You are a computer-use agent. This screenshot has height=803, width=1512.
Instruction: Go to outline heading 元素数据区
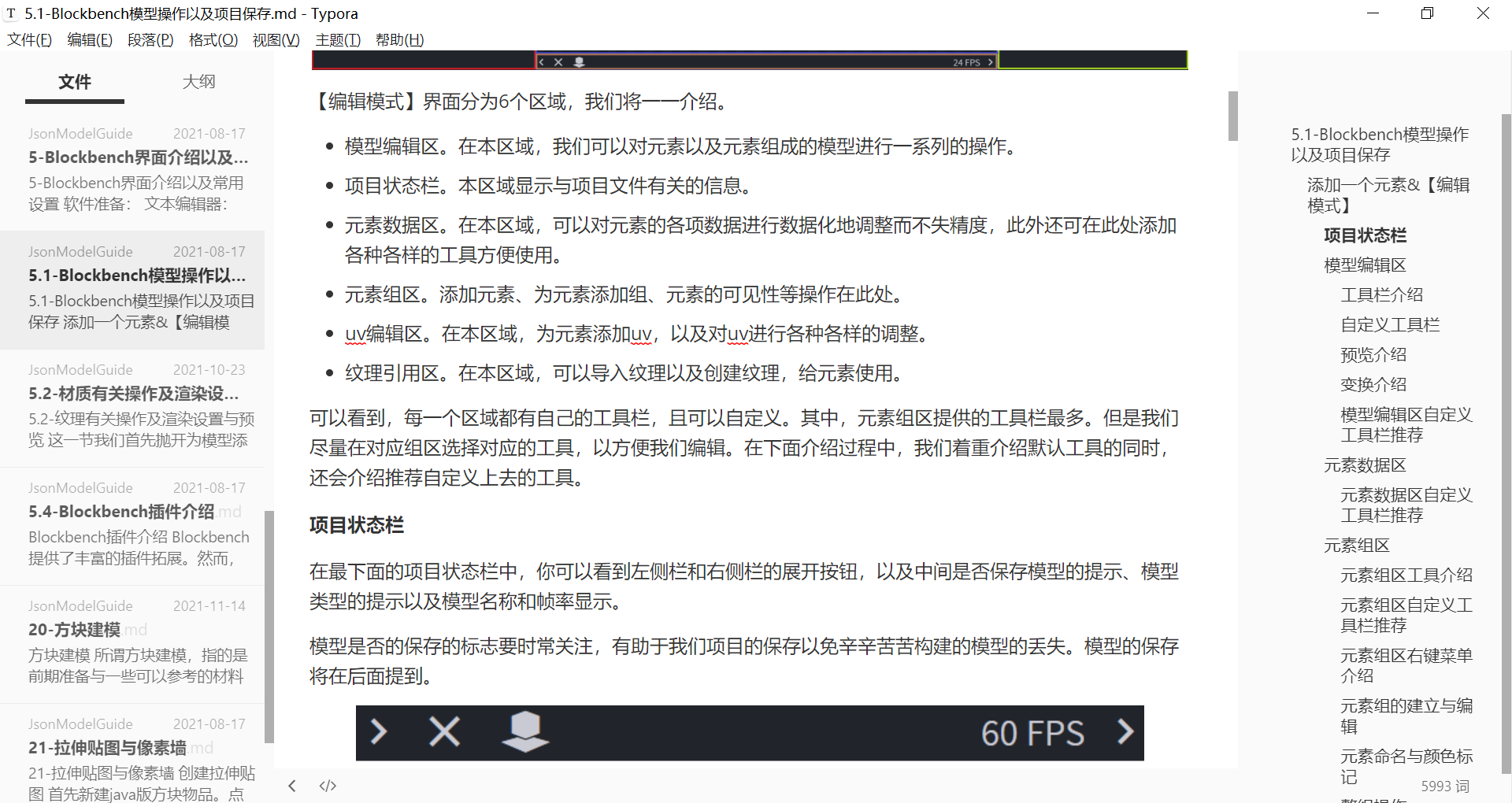(1365, 465)
